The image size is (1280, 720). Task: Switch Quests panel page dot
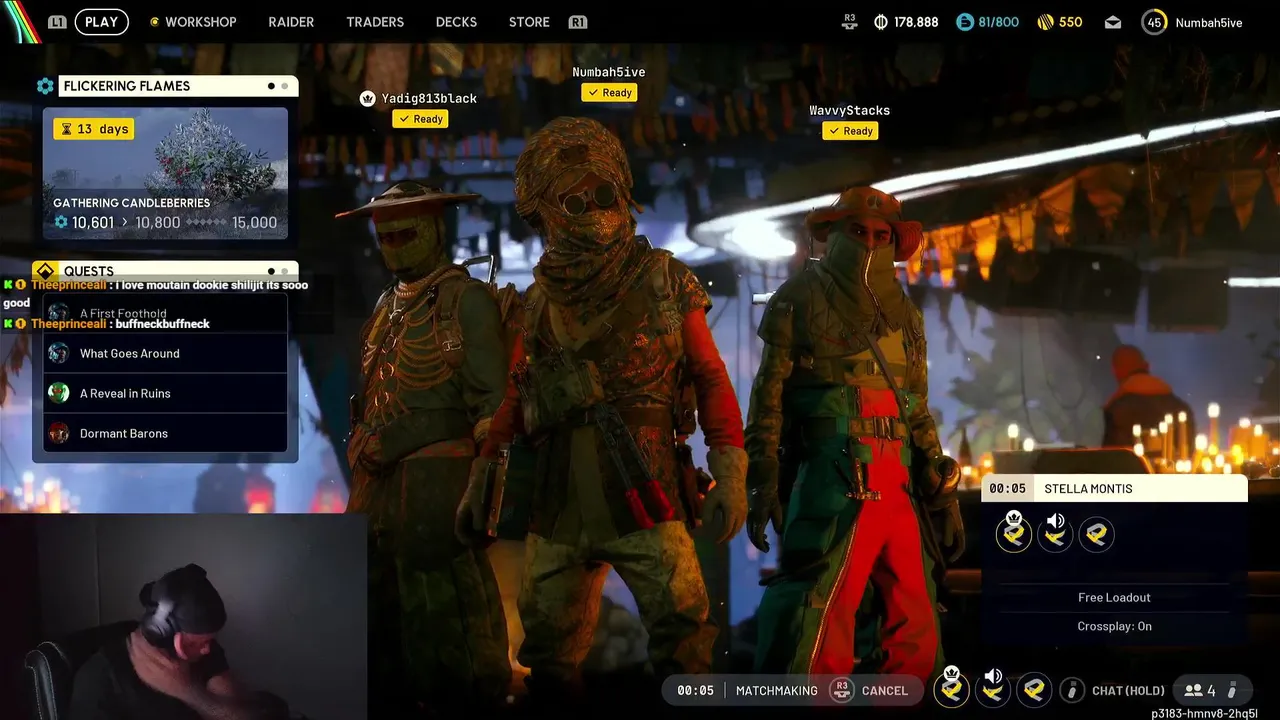coord(285,271)
